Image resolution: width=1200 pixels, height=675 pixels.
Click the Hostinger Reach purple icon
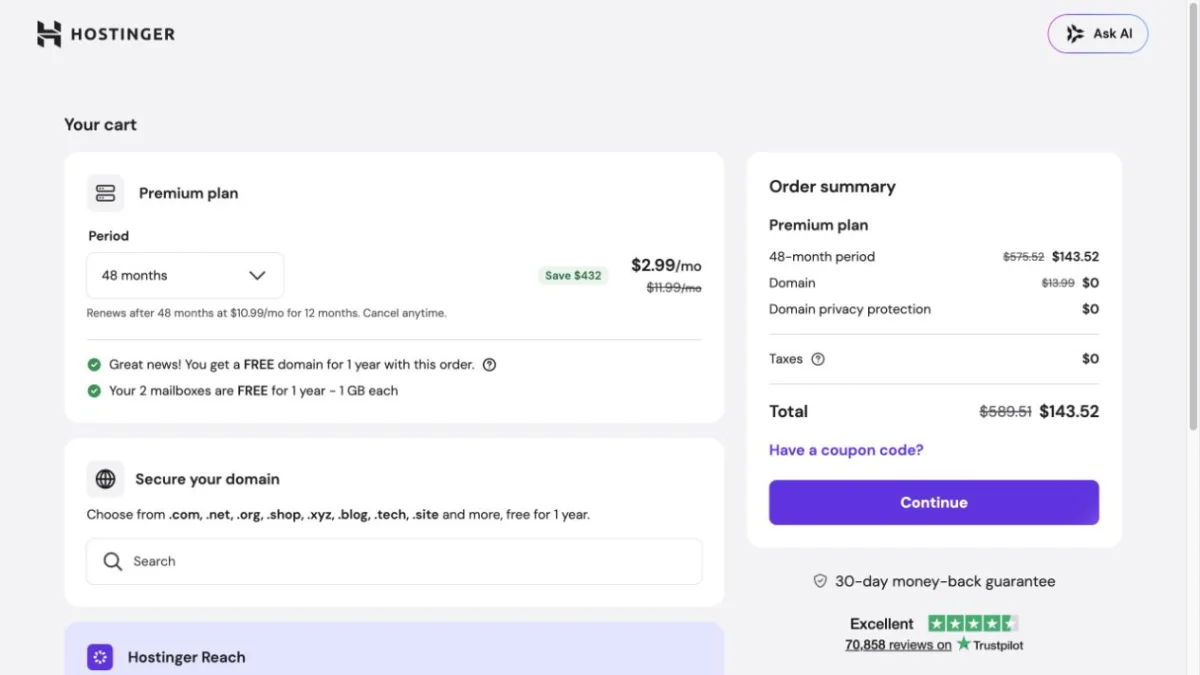click(x=100, y=657)
